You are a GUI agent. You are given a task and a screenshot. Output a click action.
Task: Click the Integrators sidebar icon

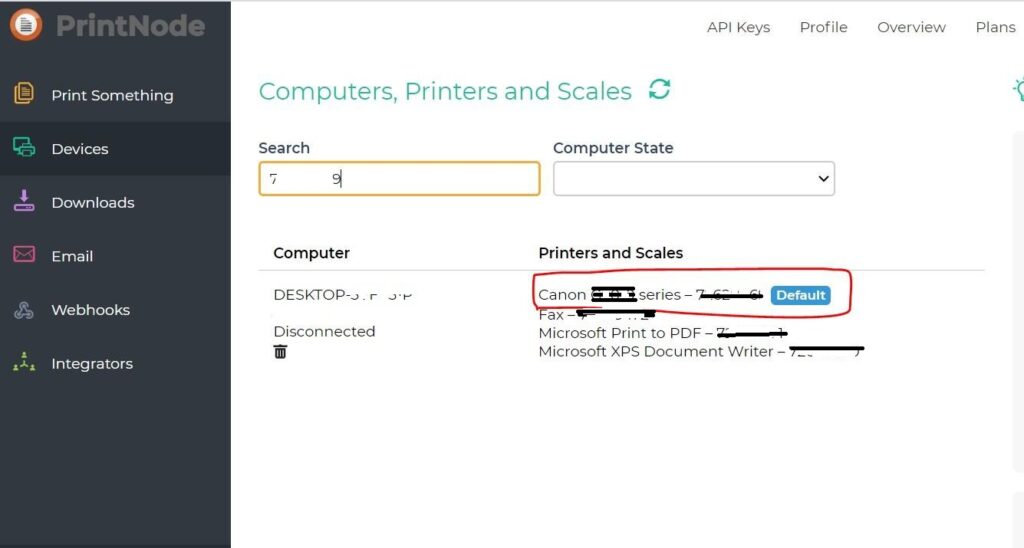24,363
